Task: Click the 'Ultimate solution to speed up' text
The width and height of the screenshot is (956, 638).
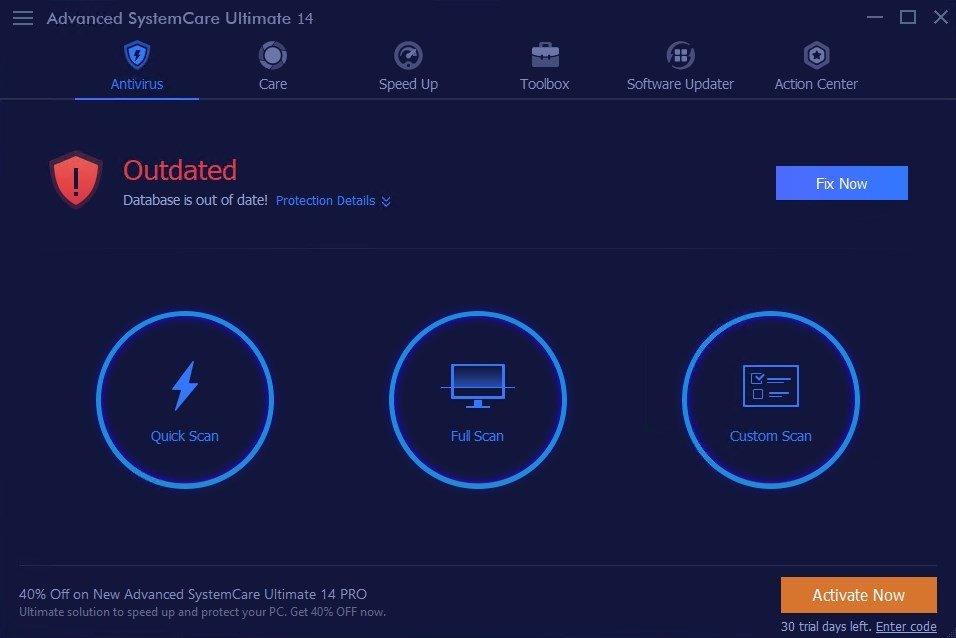Action: pos(202,612)
